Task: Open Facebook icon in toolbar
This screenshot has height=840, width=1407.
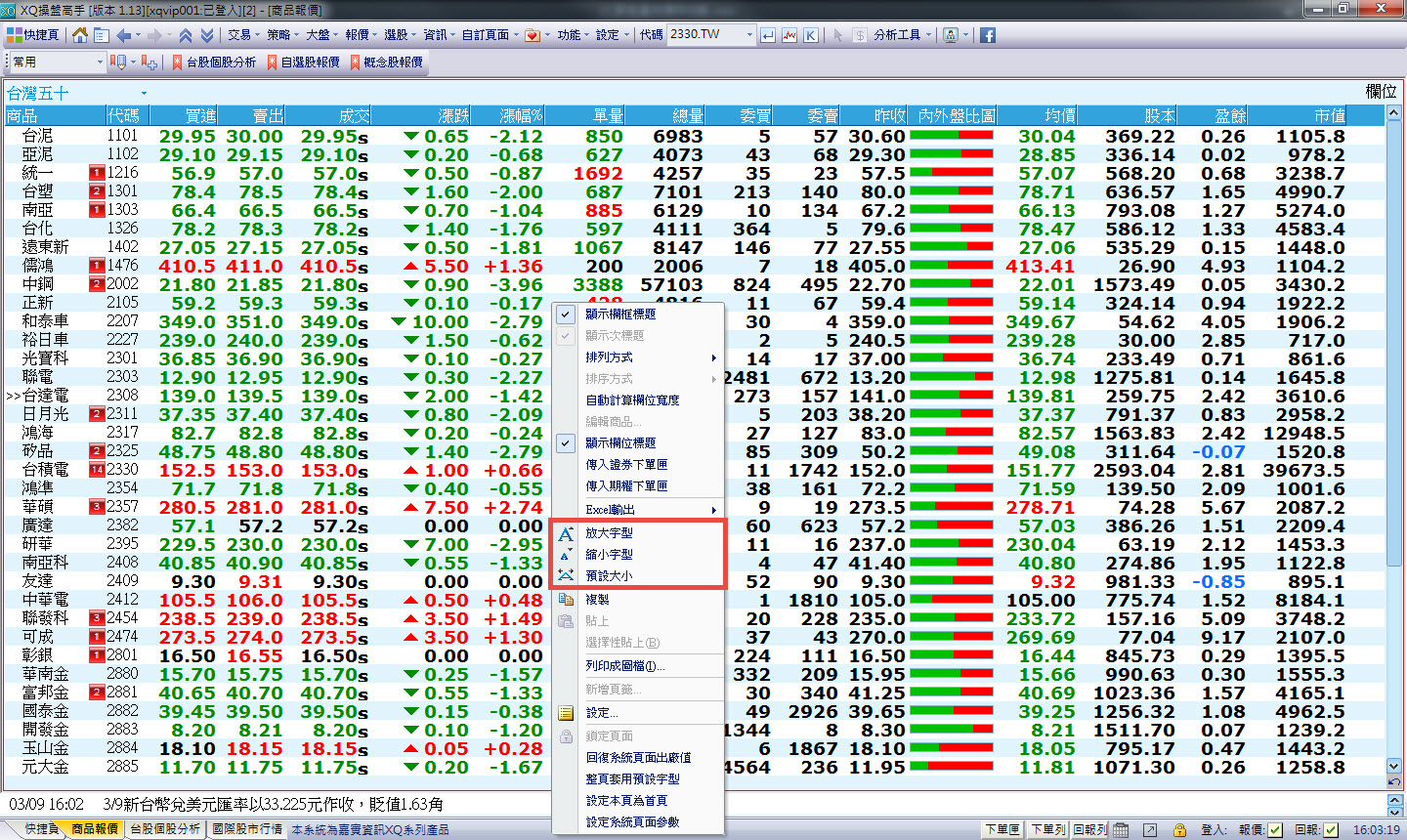Action: tap(988, 35)
